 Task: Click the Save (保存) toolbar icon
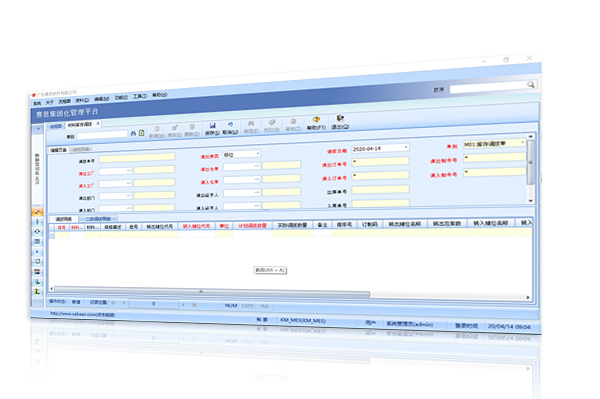coord(212,125)
